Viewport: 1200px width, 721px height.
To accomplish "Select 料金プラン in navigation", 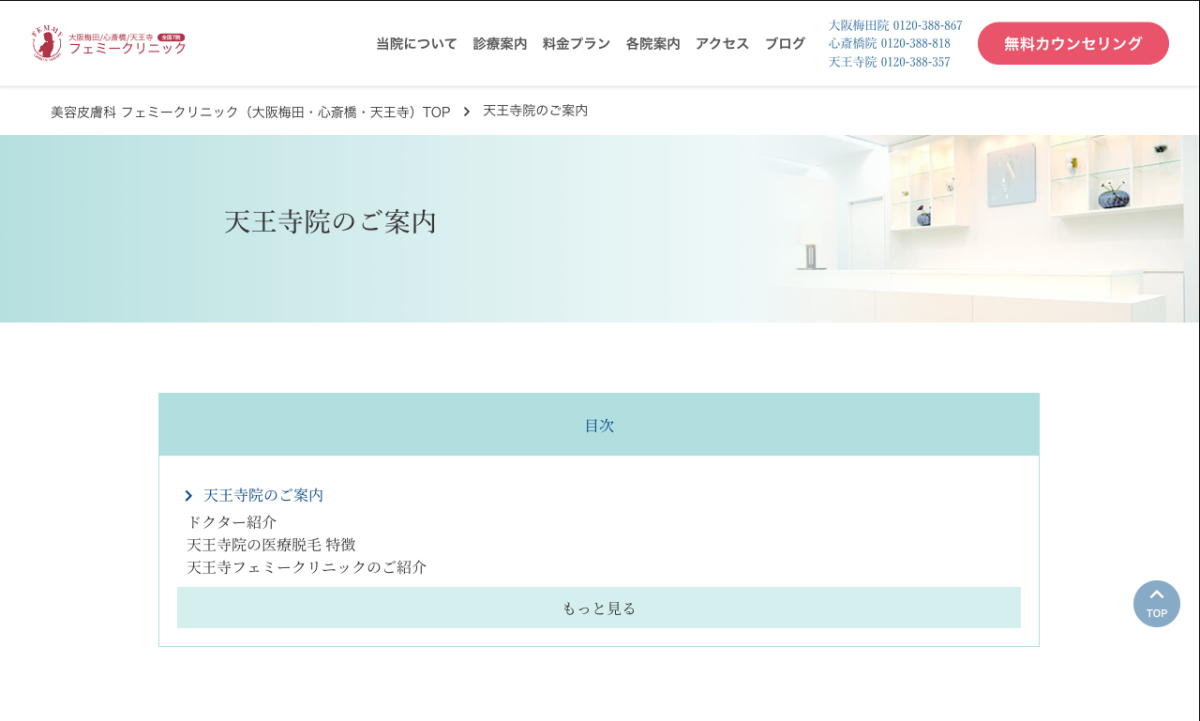I will pos(576,44).
